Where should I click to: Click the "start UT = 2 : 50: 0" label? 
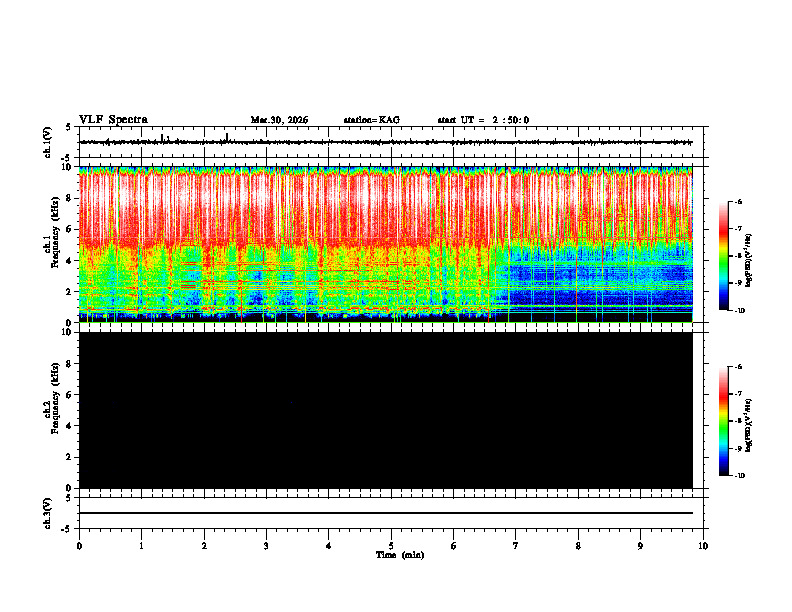coord(483,120)
